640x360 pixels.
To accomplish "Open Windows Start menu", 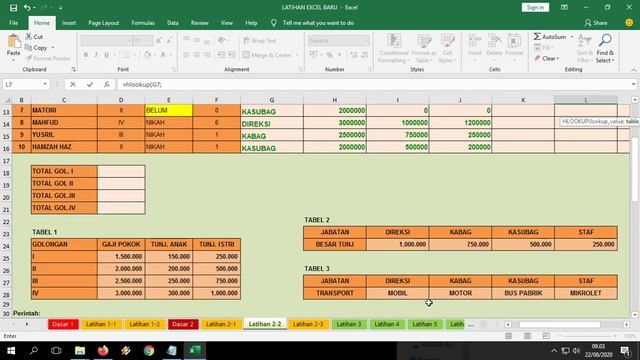I will [11, 351].
